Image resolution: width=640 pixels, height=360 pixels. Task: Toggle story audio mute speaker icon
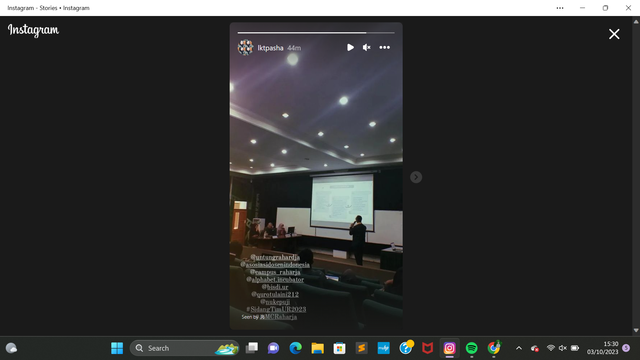(367, 47)
